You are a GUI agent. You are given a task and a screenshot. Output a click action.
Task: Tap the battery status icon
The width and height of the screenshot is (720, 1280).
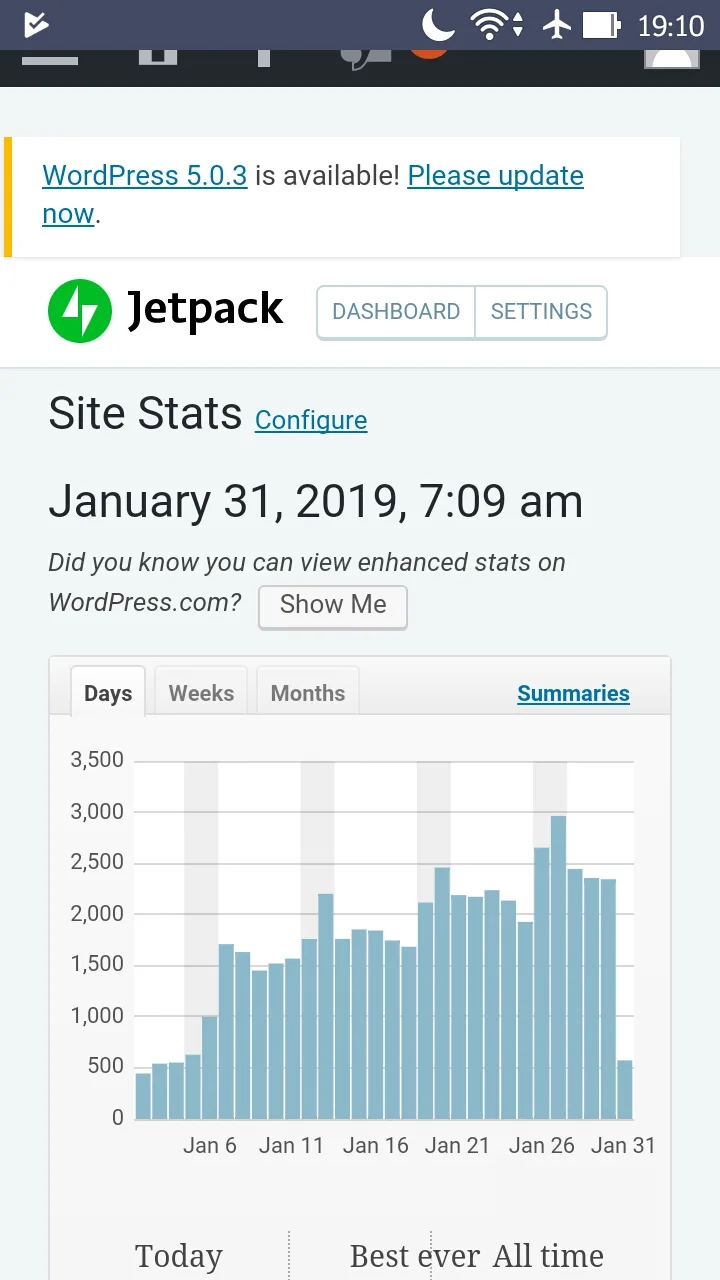tap(602, 25)
